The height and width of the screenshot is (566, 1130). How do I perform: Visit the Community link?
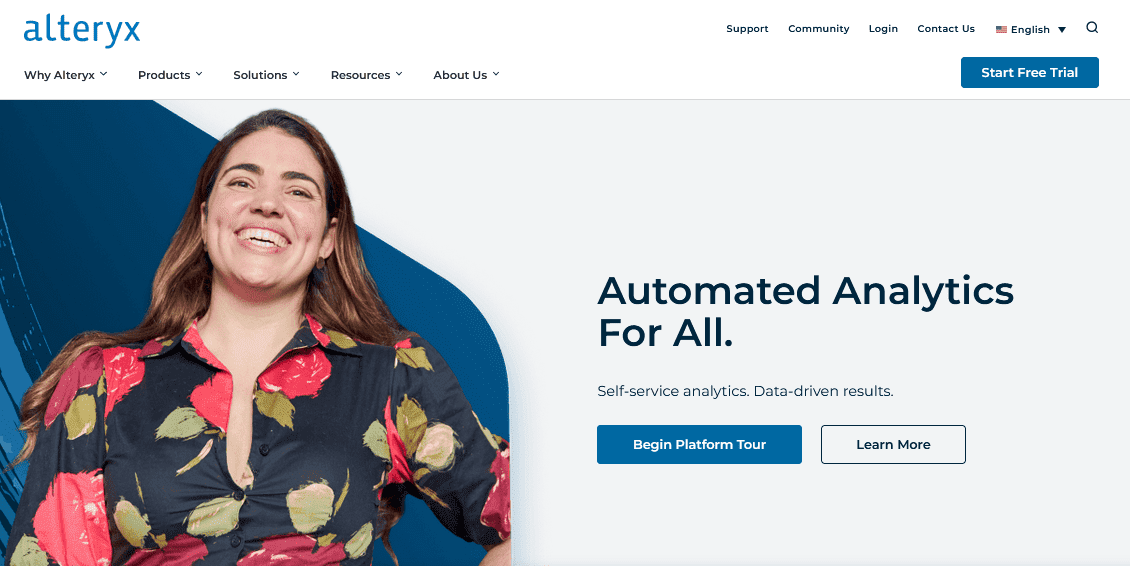(819, 29)
